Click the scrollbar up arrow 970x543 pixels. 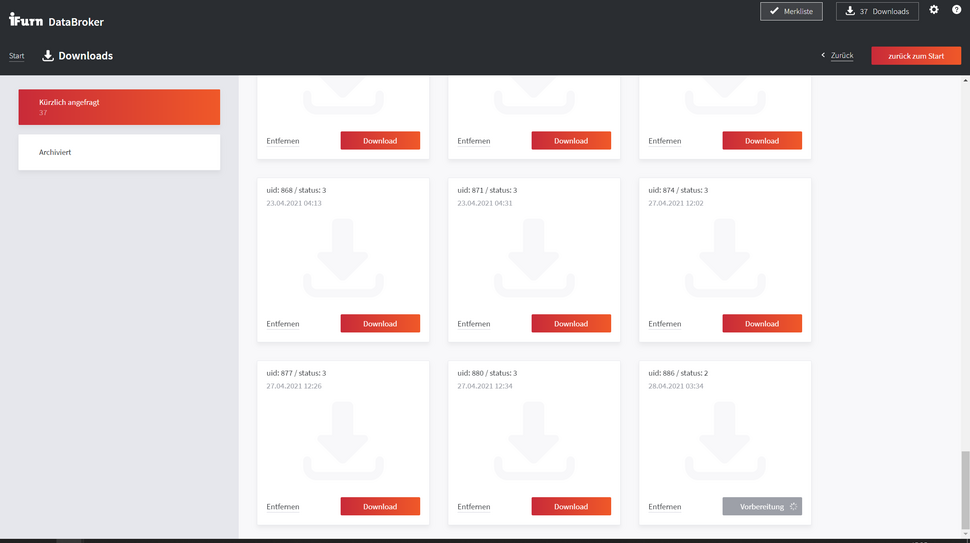point(965,80)
